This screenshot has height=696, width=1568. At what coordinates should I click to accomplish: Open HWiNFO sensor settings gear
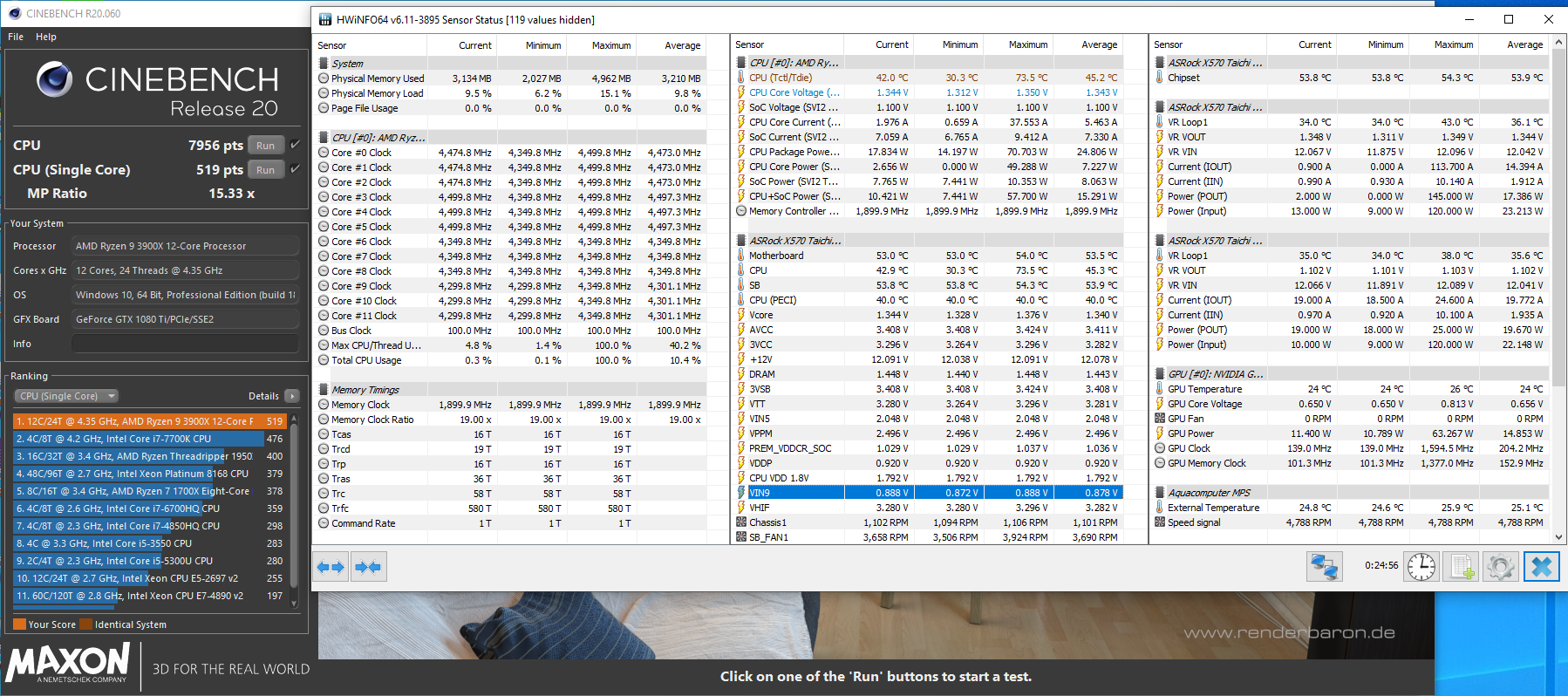[x=1501, y=567]
